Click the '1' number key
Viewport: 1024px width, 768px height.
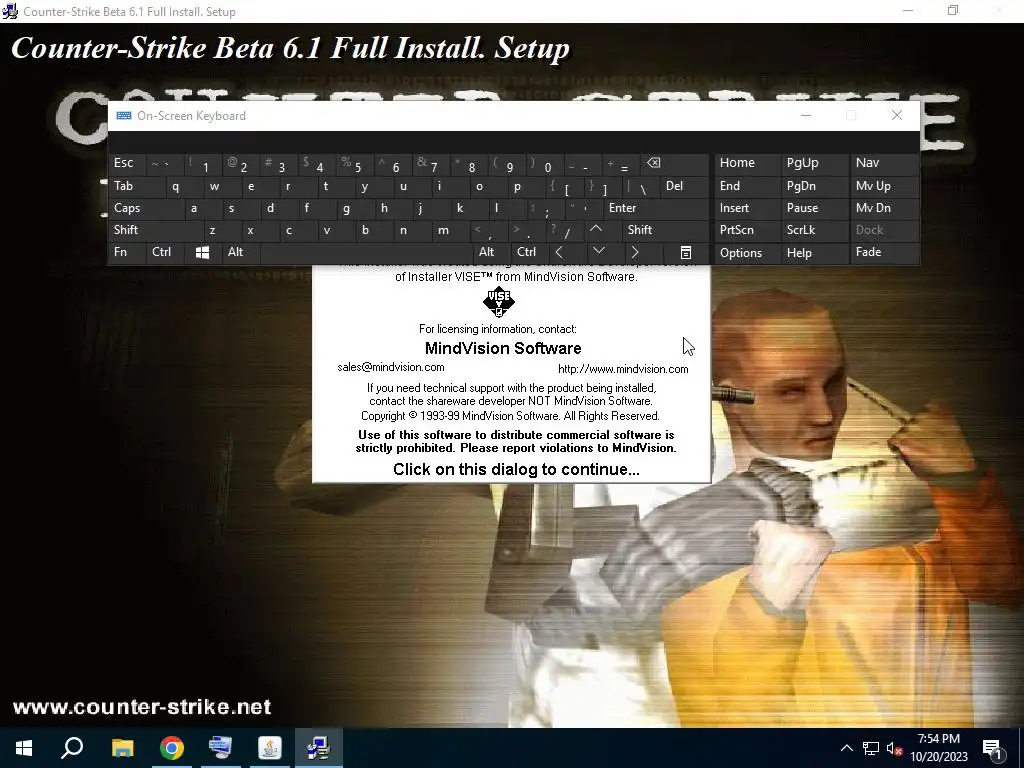tap(202, 164)
